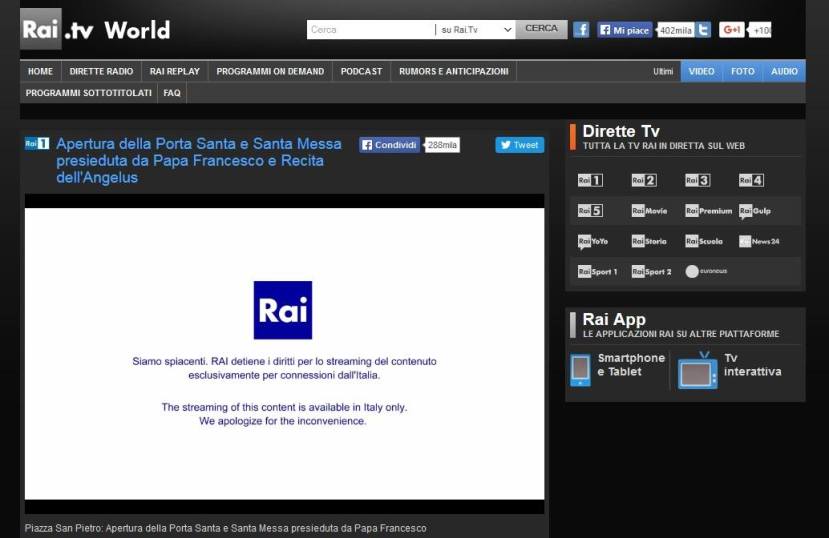This screenshot has height=538, width=829.
Task: Switch to the FOTO tab
Action: (x=742, y=72)
